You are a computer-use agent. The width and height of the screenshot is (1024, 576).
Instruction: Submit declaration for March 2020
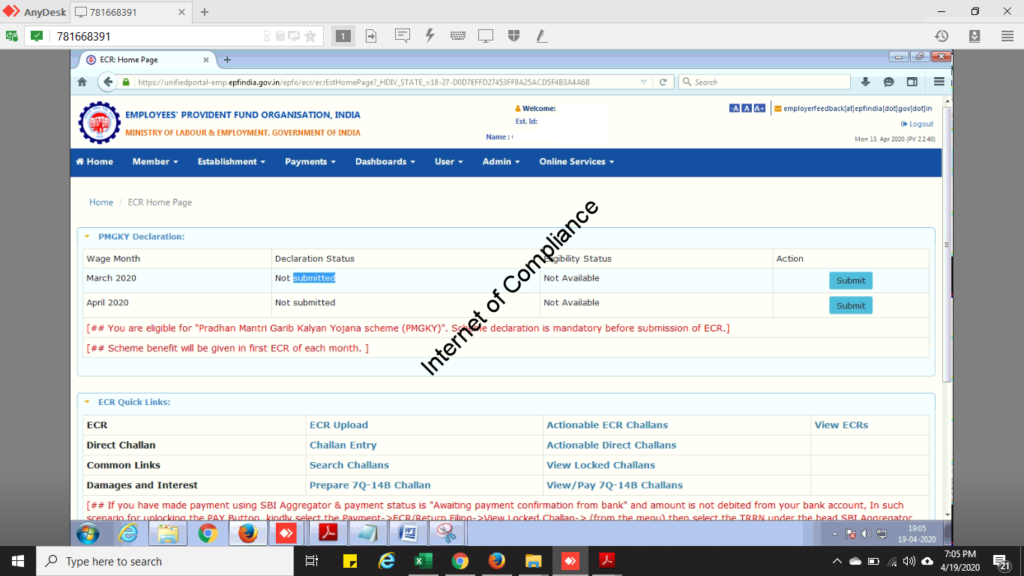pos(850,280)
